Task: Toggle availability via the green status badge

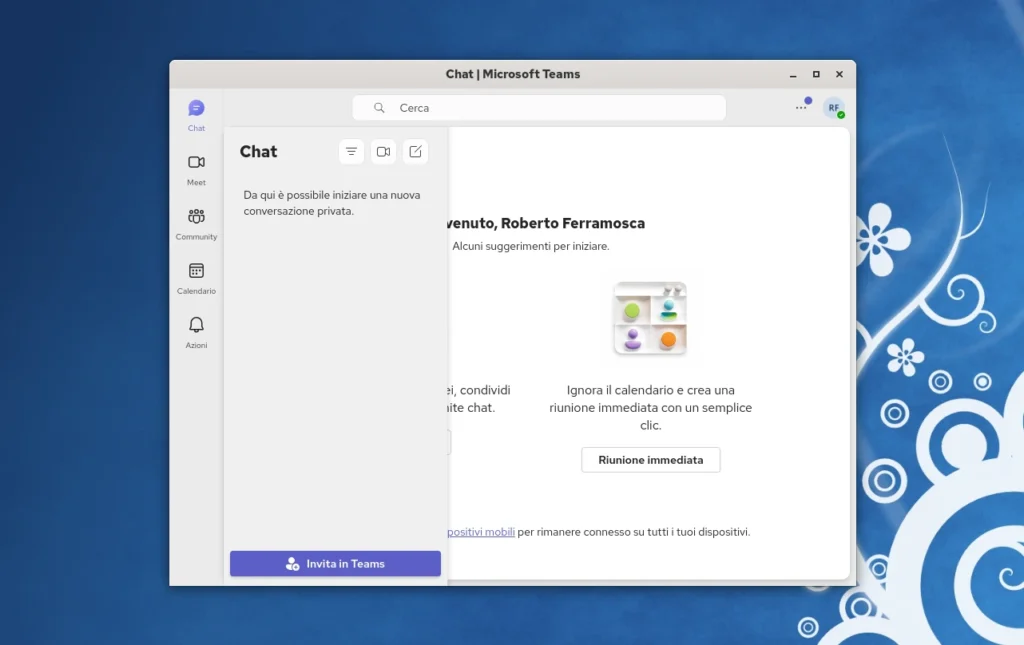Action: click(841, 115)
